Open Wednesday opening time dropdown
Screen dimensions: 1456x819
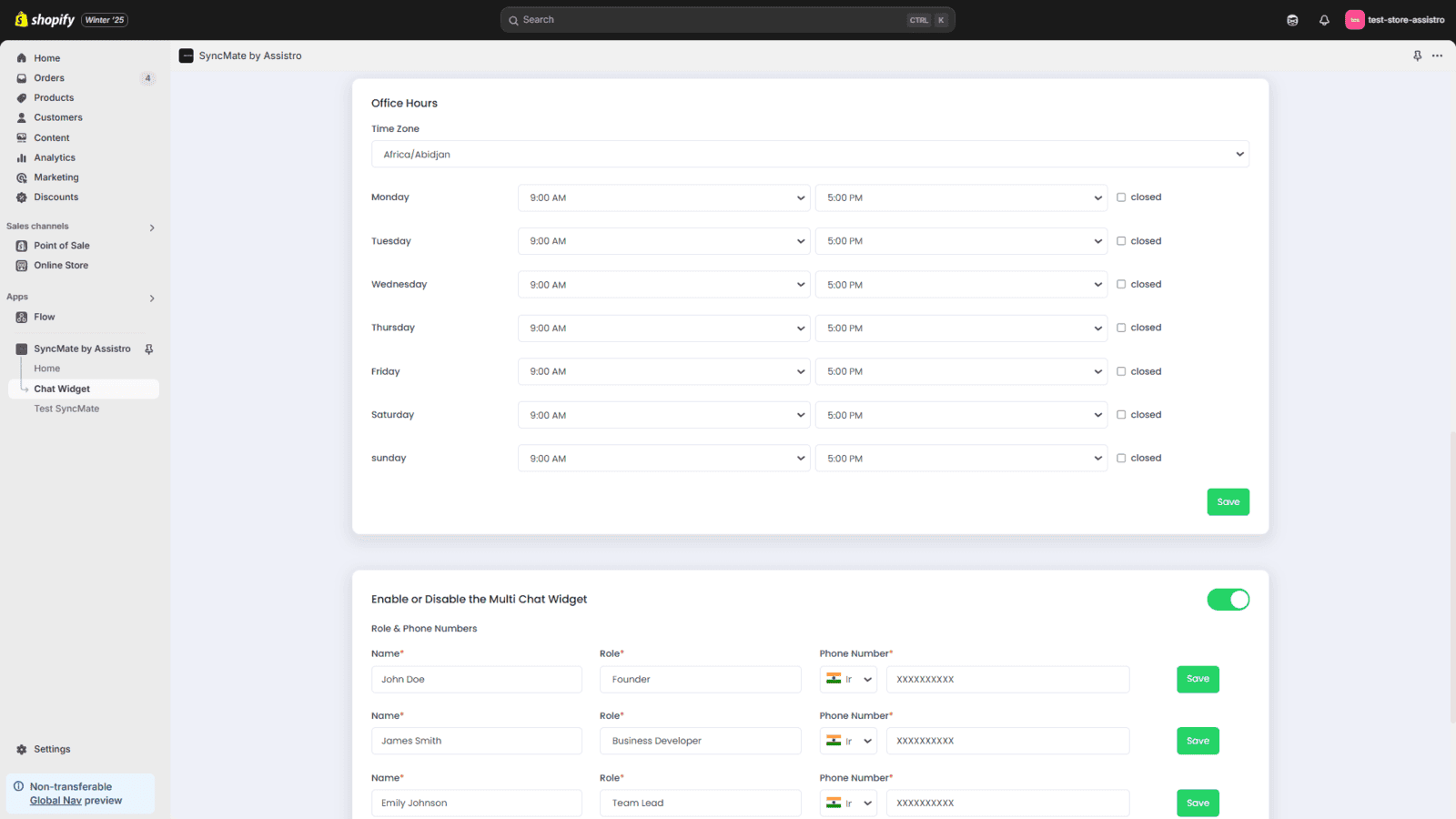[x=663, y=285]
